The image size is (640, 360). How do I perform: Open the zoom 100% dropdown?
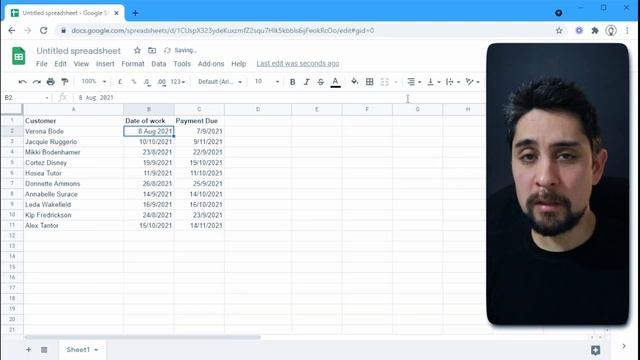[x=93, y=82]
